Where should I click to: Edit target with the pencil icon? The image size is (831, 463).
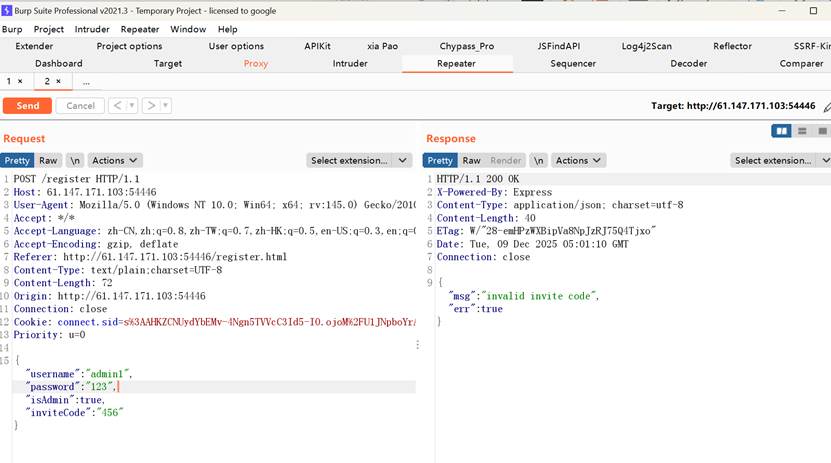[827, 107]
